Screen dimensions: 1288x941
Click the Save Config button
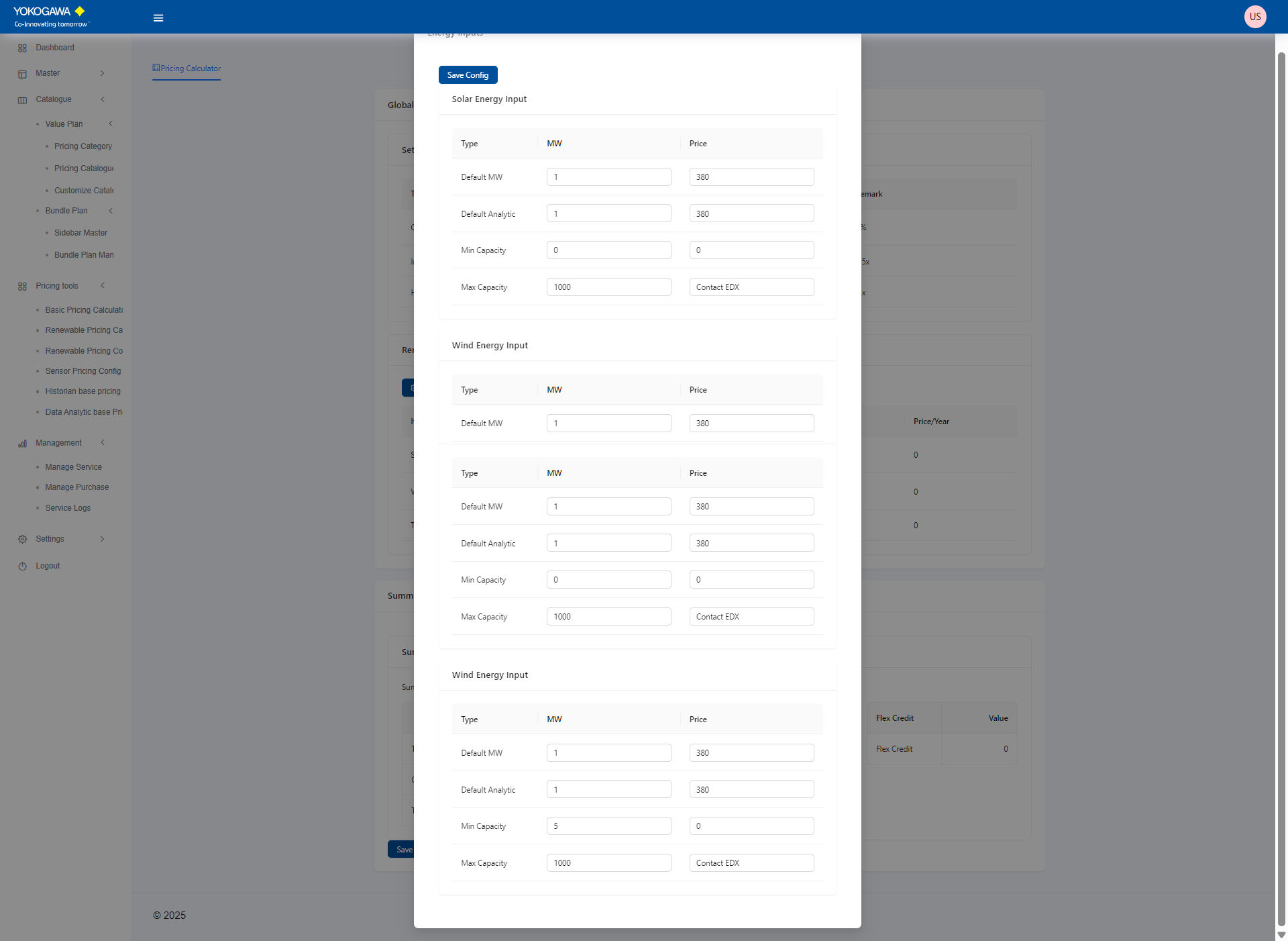pos(468,75)
